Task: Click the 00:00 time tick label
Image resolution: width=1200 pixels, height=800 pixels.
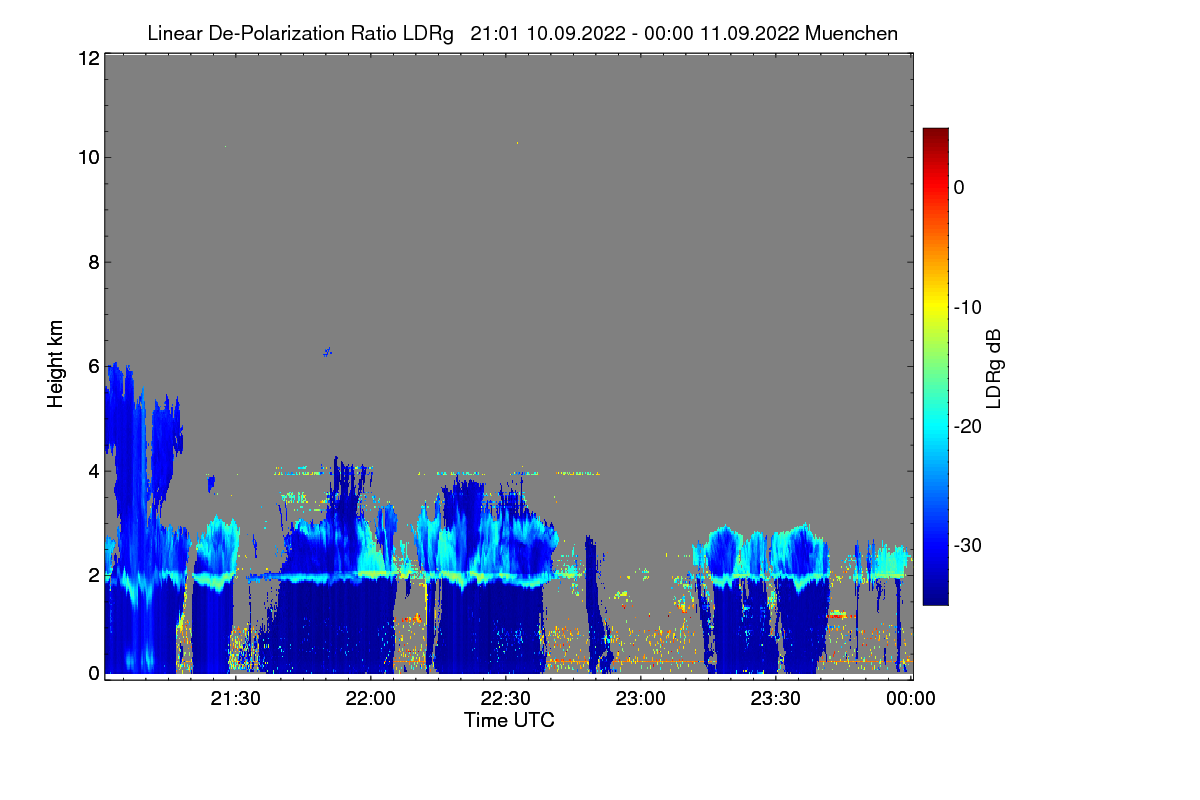Action: click(910, 699)
